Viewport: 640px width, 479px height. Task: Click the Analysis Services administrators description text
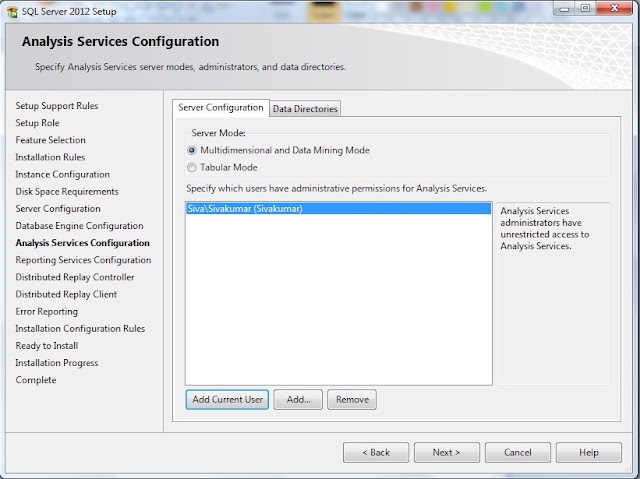point(545,228)
